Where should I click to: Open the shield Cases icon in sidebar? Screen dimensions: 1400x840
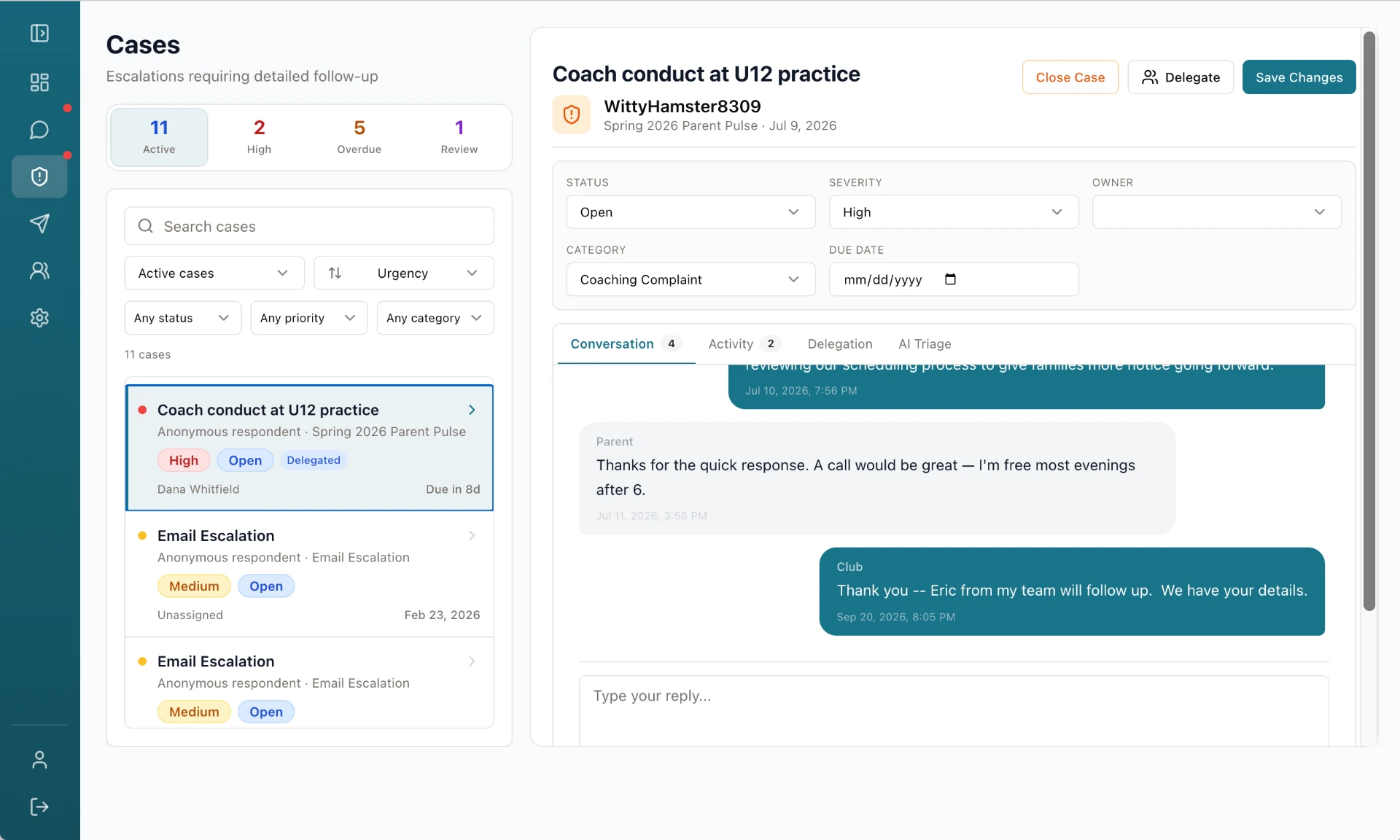coord(39,176)
